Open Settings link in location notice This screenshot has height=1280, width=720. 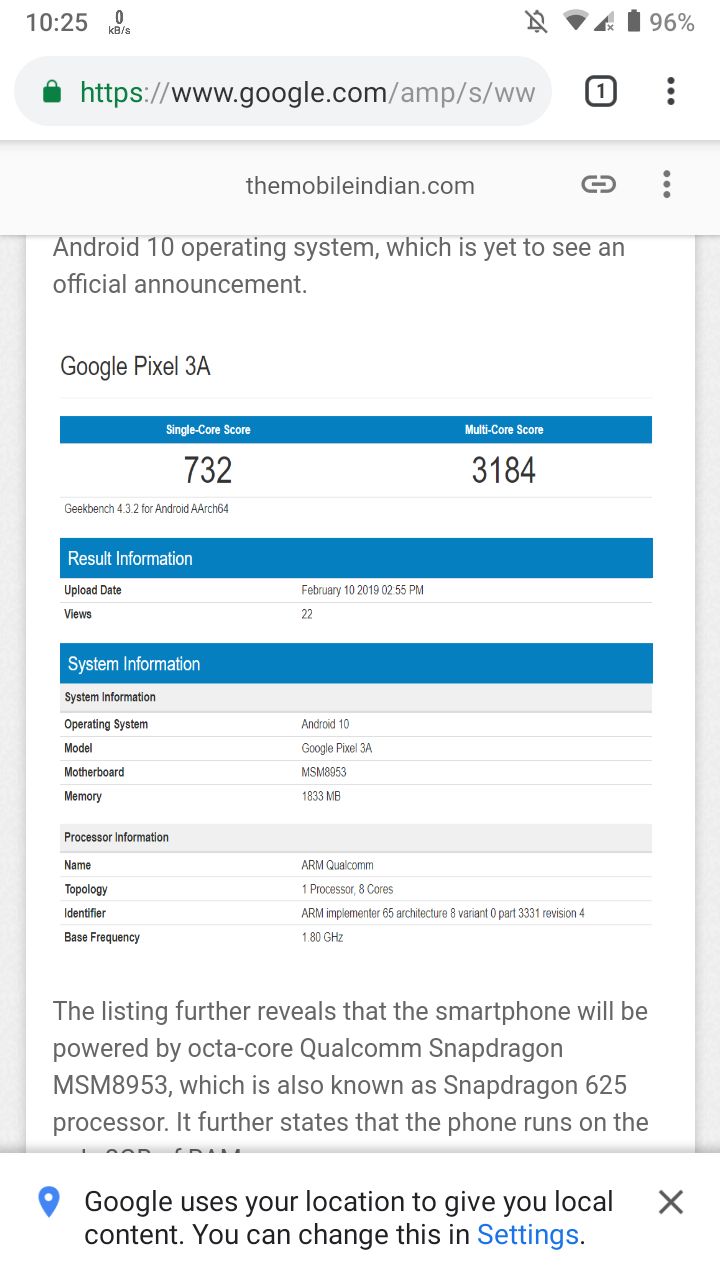tap(528, 1235)
